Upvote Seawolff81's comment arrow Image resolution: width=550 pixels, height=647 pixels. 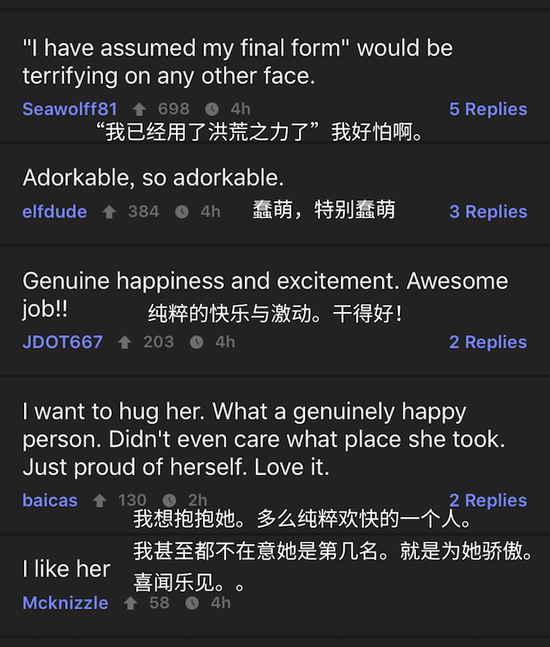pos(139,109)
